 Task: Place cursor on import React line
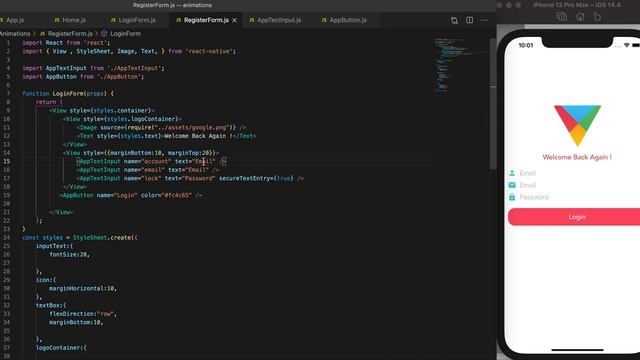pos(66,43)
